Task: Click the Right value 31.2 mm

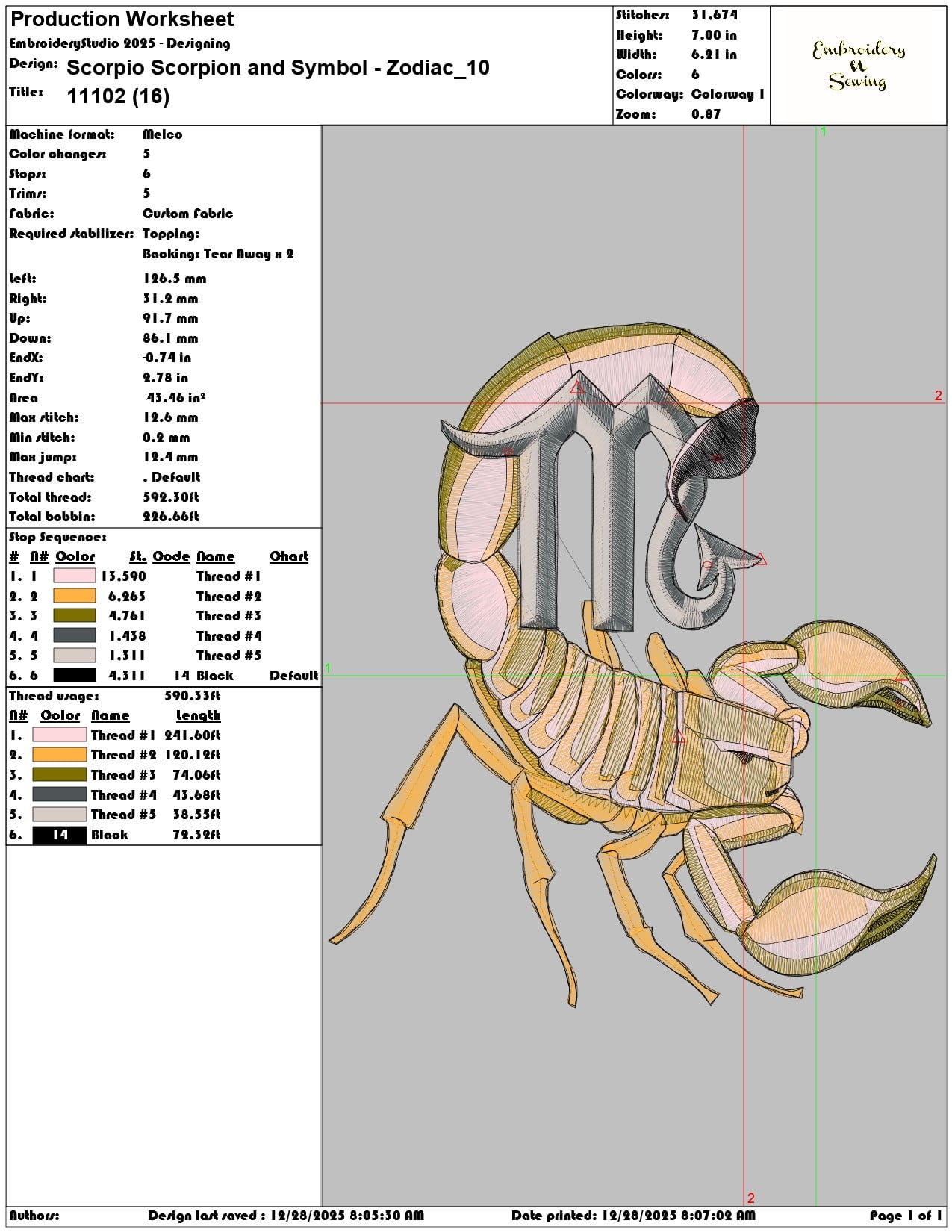Action: 170,299
